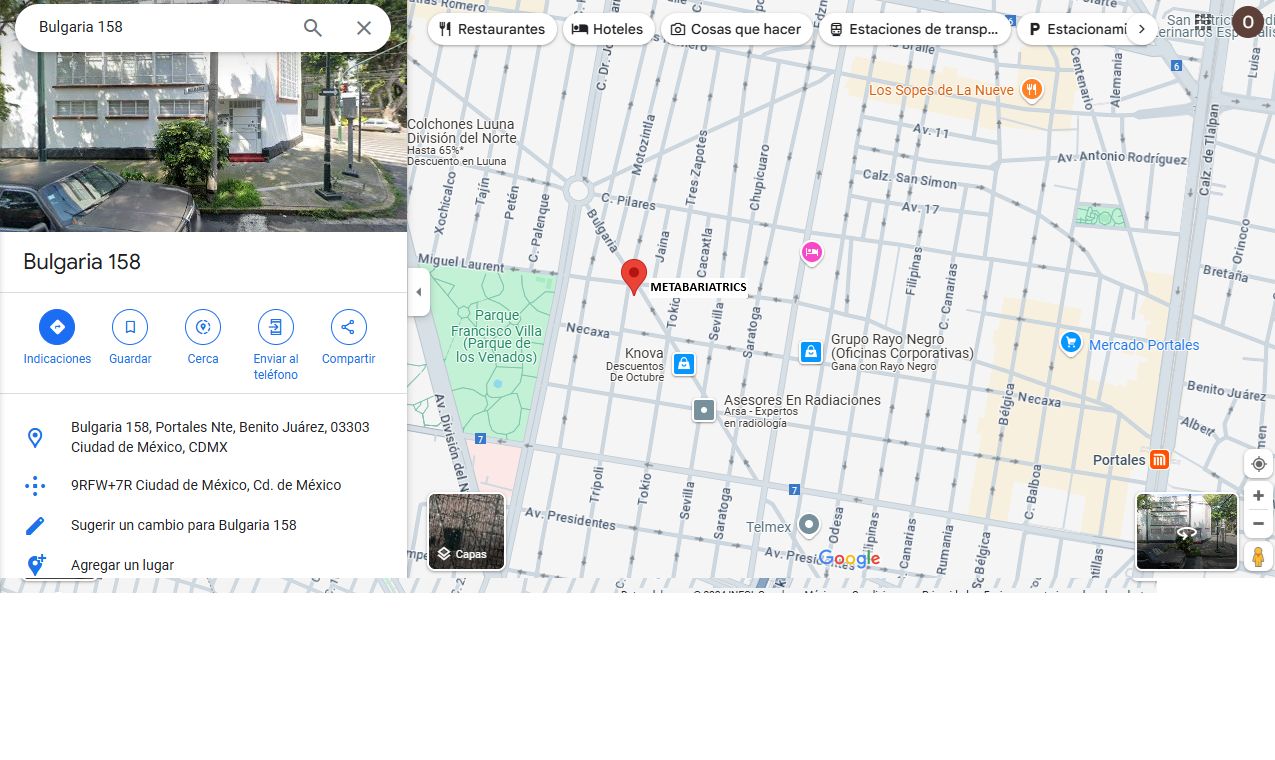Collapse the side panel arrow

(419, 292)
